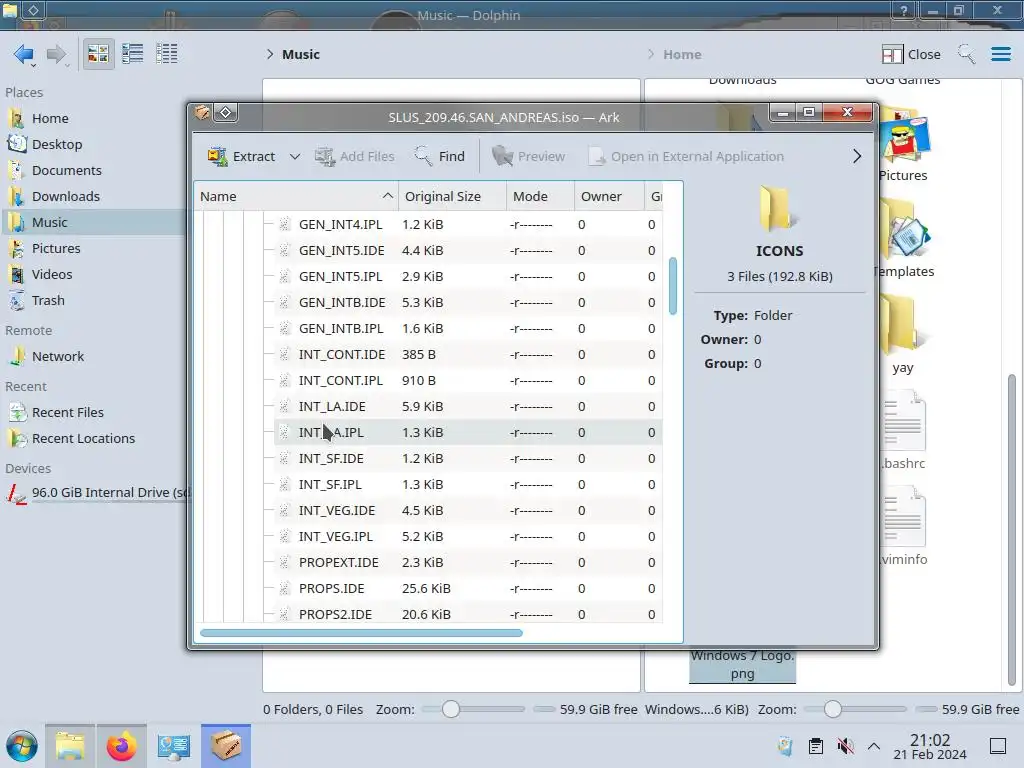Click the Start menu orb
The image size is (1024, 768).
tap(22, 746)
